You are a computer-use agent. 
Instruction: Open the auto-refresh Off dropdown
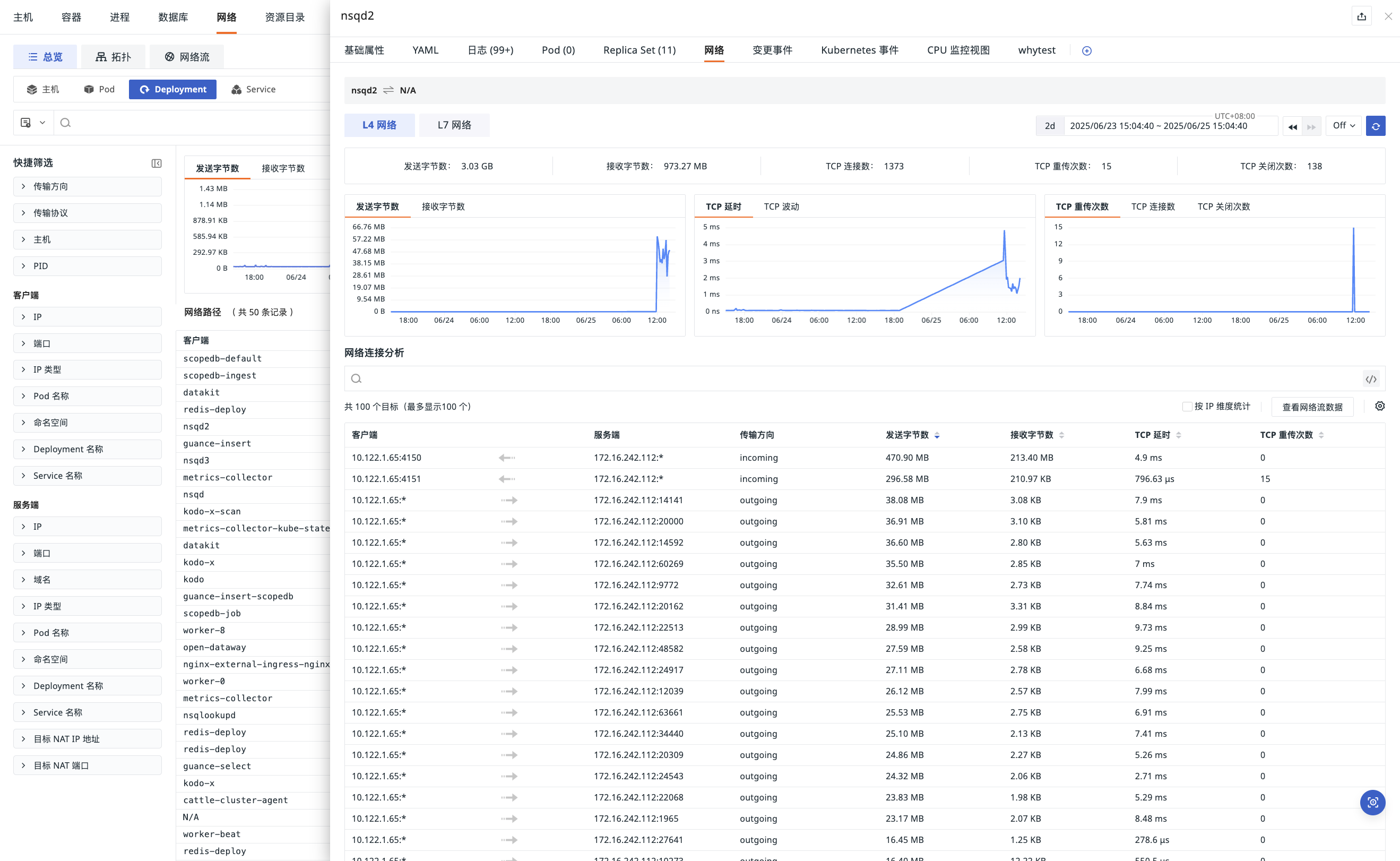click(1344, 125)
